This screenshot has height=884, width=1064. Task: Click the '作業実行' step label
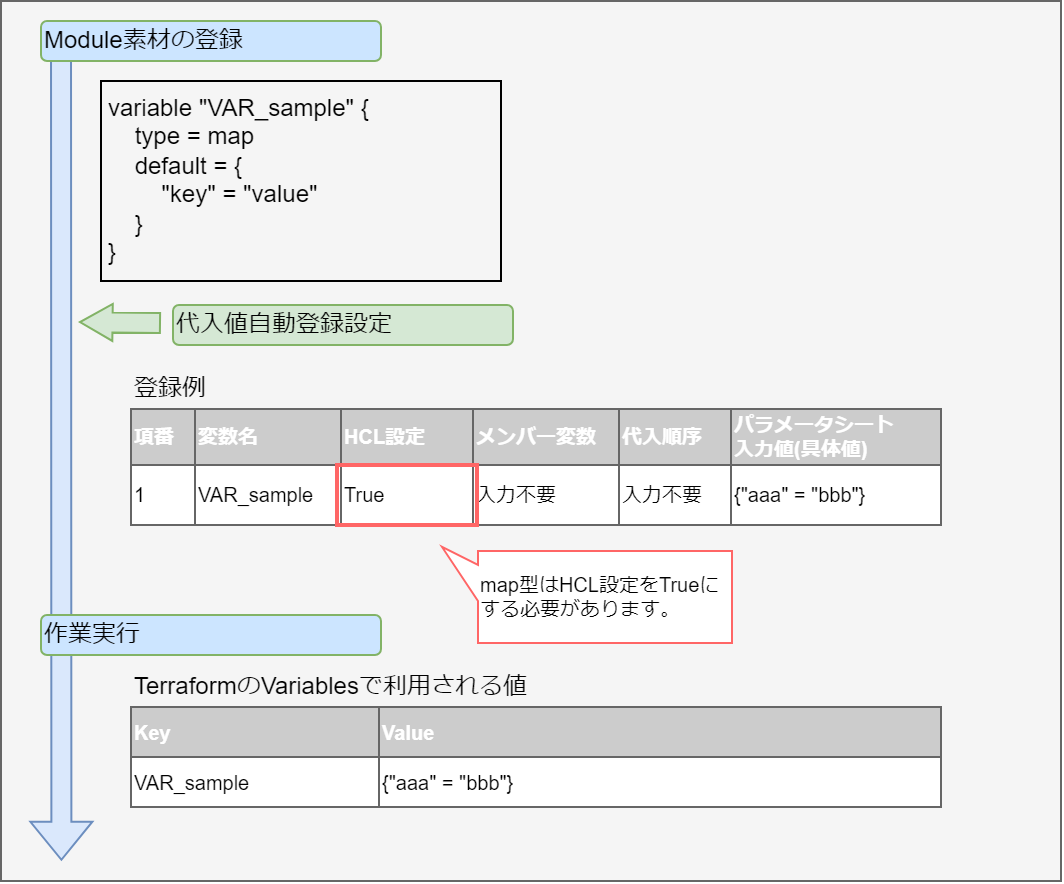click(211, 634)
